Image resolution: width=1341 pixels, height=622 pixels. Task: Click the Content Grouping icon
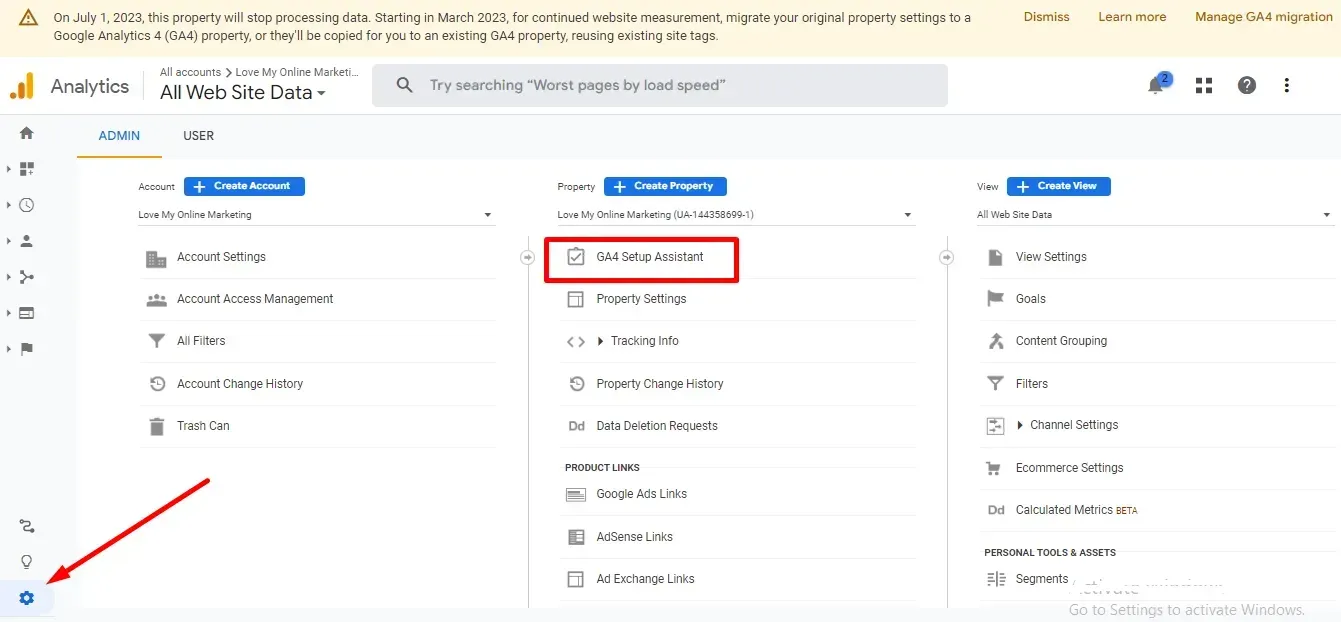995,341
